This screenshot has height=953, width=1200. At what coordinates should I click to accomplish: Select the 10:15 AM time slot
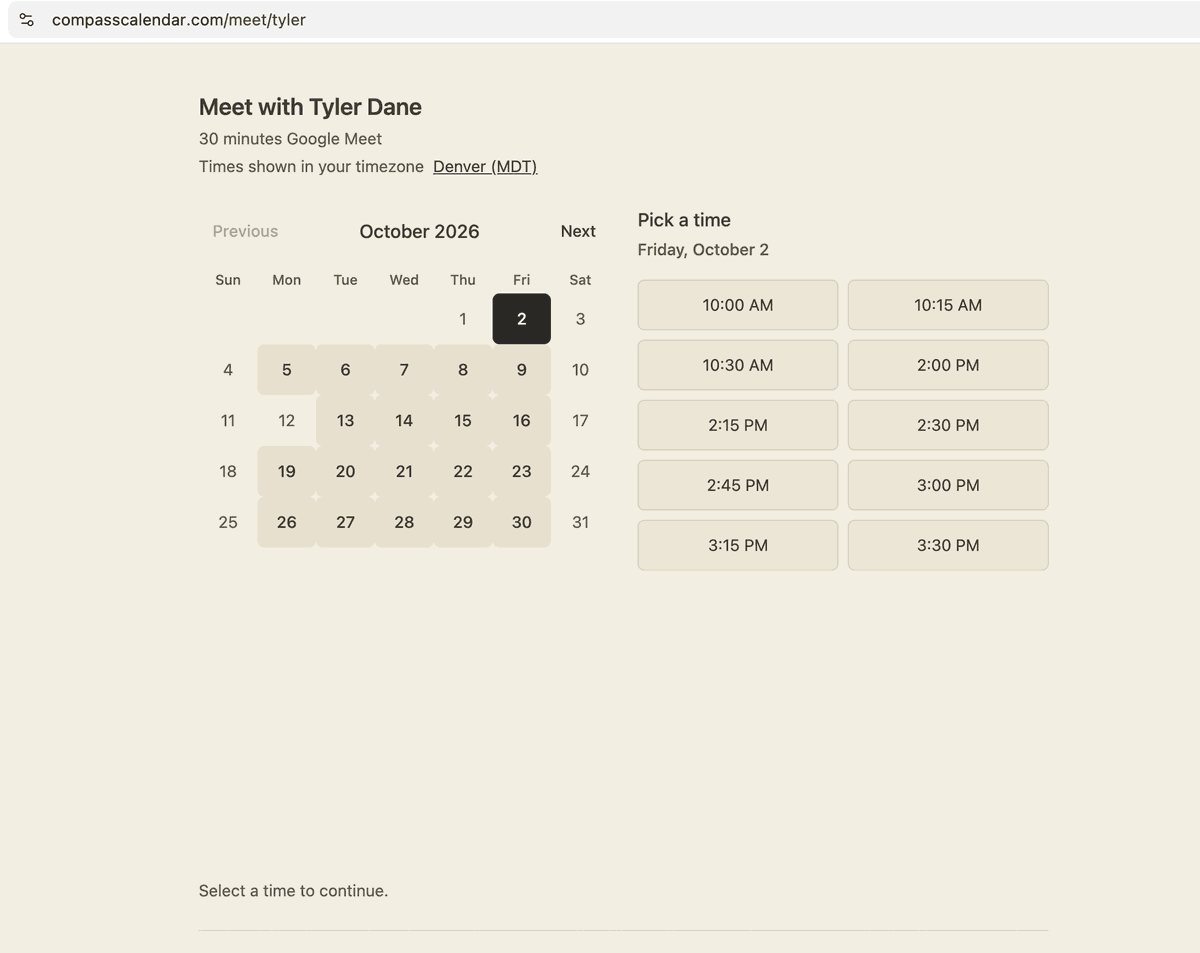pyautogui.click(x=948, y=305)
